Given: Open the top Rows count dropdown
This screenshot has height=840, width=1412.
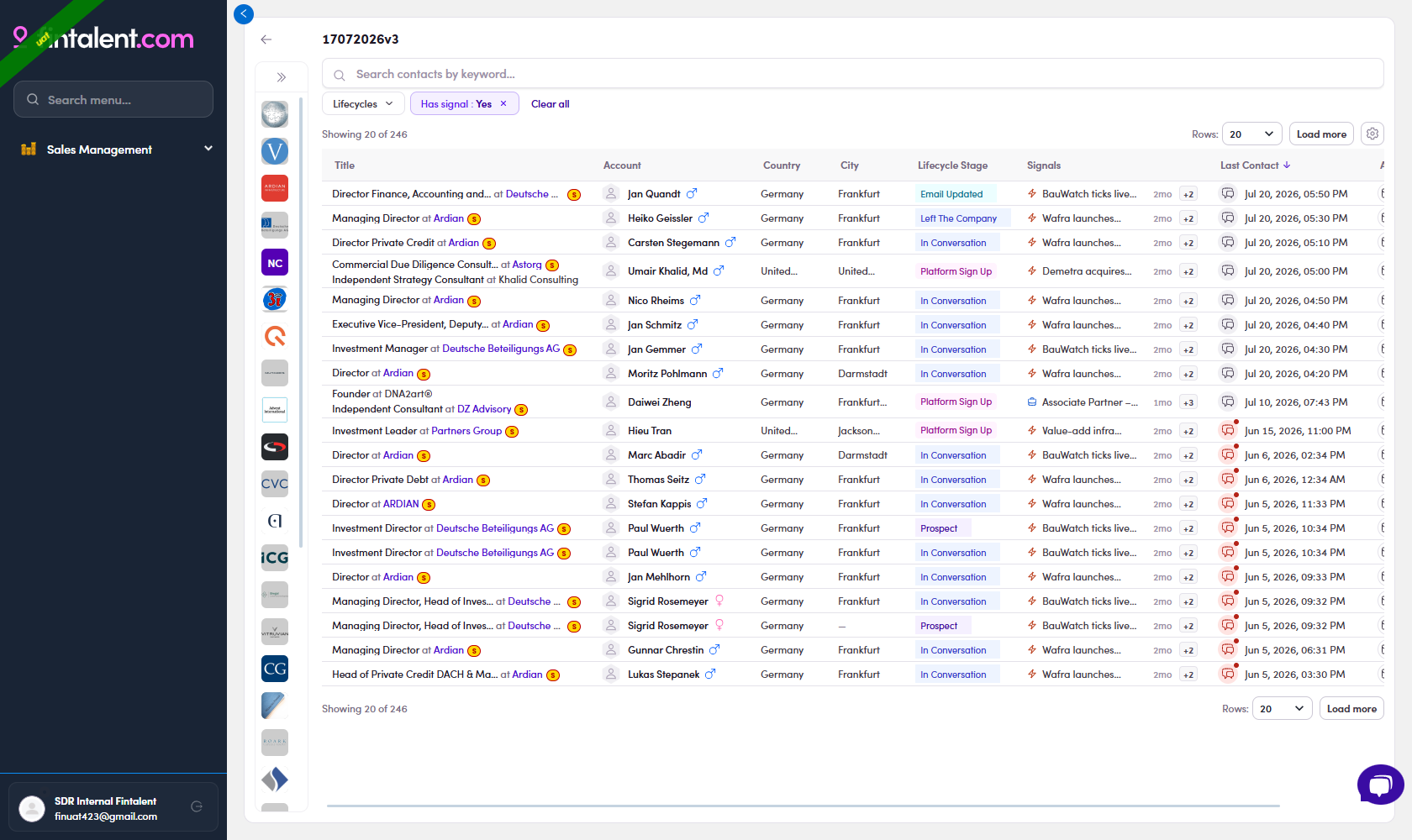Looking at the screenshot, I should [x=1251, y=134].
